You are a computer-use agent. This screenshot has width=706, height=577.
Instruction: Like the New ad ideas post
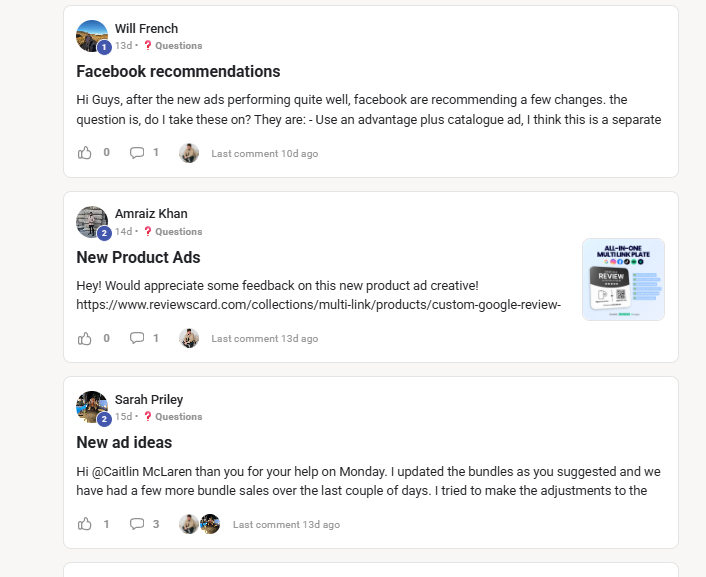pyautogui.click(x=85, y=523)
